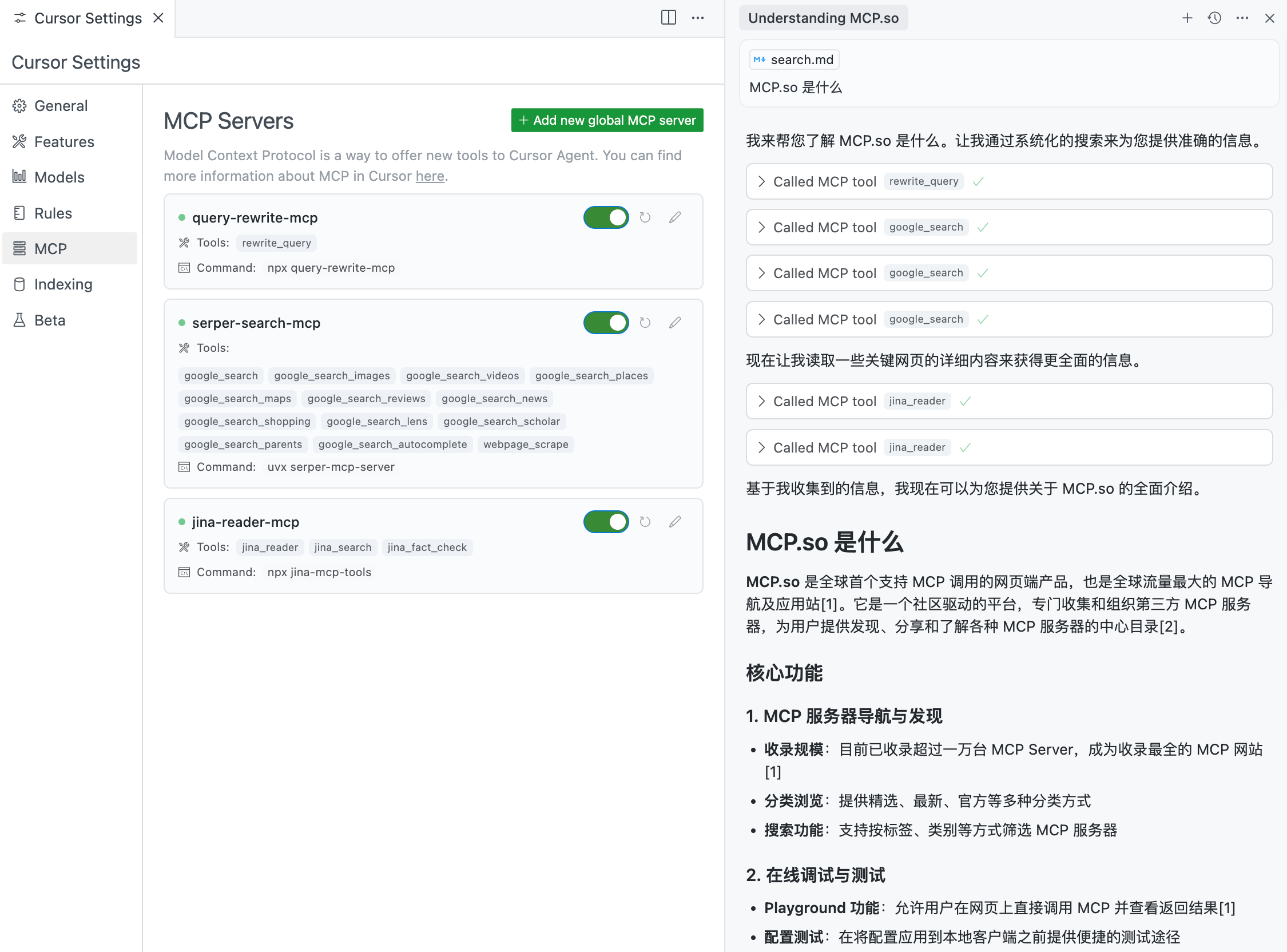Edit the serper-search-mcp server configuration
The image size is (1287, 952).
[x=674, y=323]
